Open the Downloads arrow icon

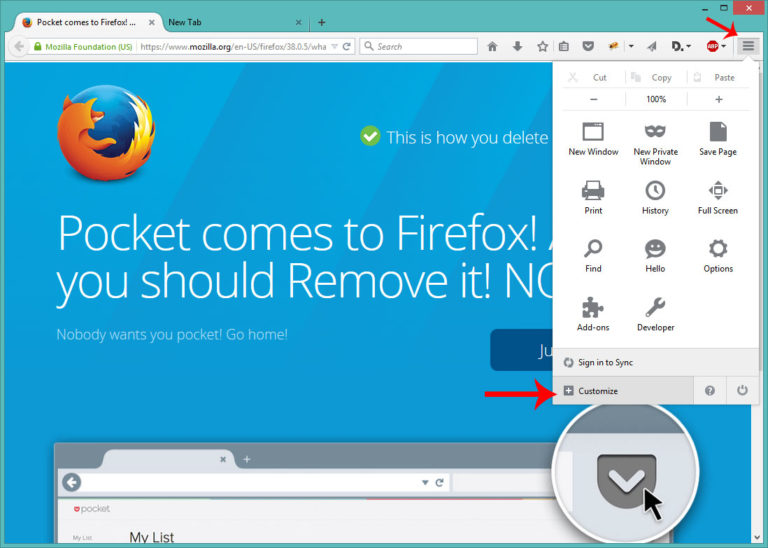pyautogui.click(x=517, y=47)
